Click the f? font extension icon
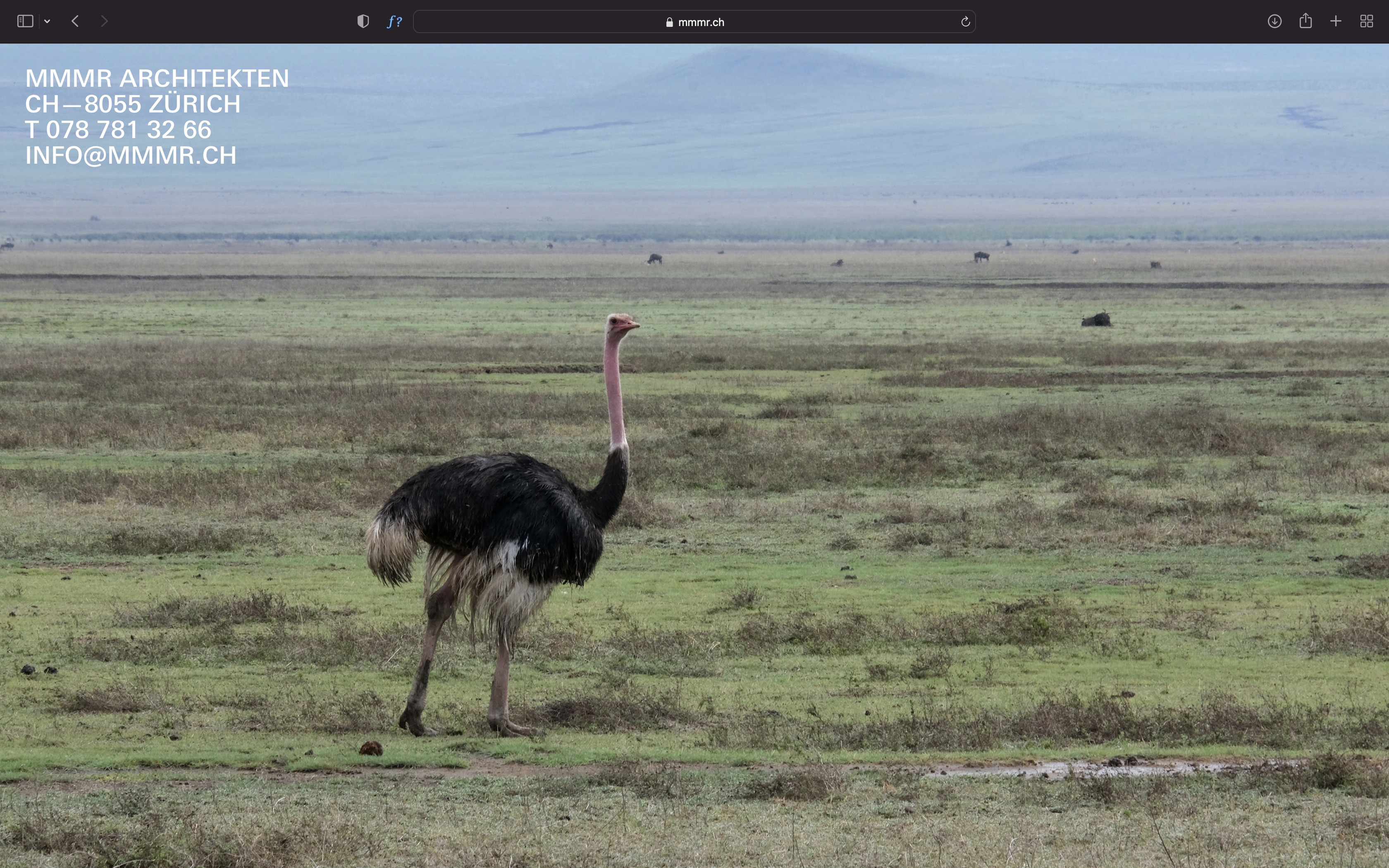 click(x=394, y=22)
